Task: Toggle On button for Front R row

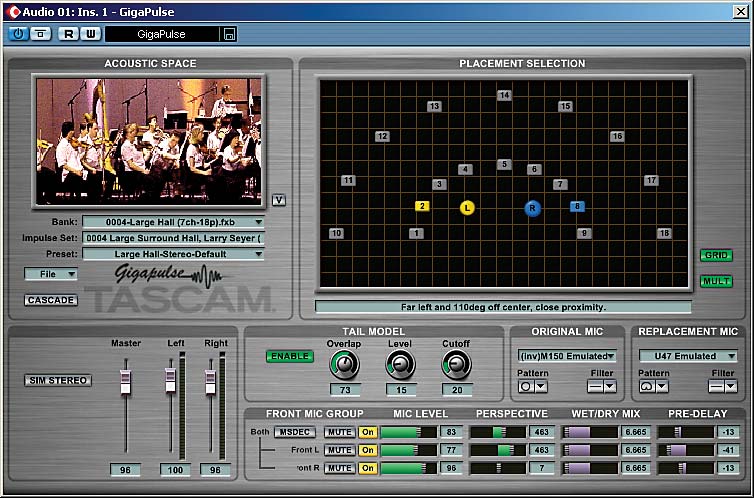Action: pyautogui.click(x=368, y=468)
